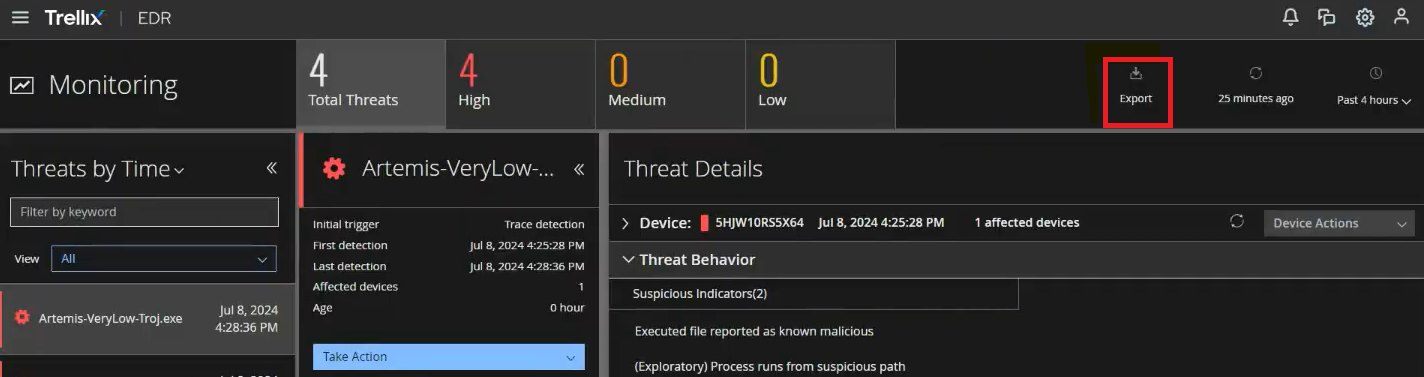
Task: Collapse the Threats by Time panel
Action: coord(271,168)
